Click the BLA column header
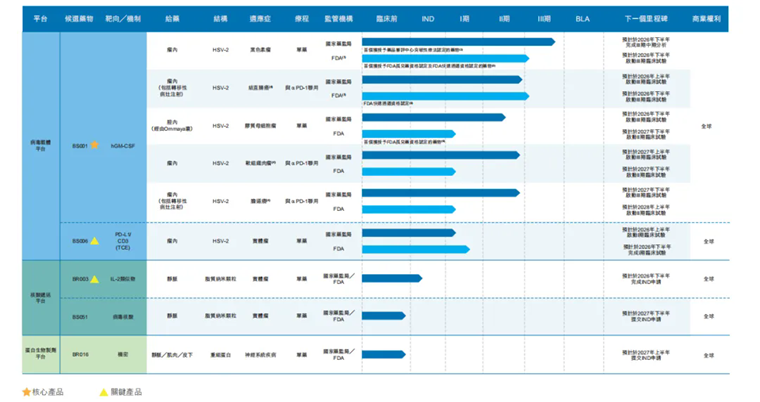Image resolution: width=760 pixels, height=402 pixels. point(583,19)
